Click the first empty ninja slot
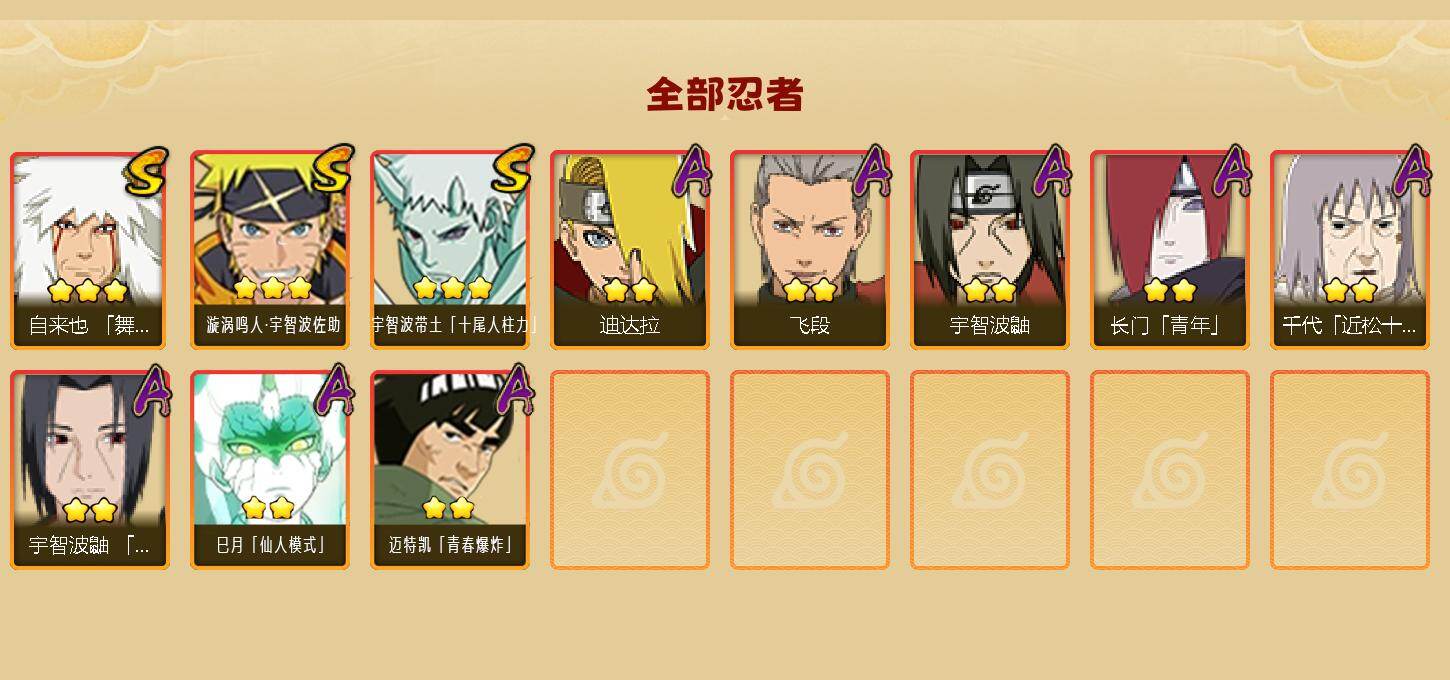This screenshot has height=680, width=1450. tap(630, 469)
